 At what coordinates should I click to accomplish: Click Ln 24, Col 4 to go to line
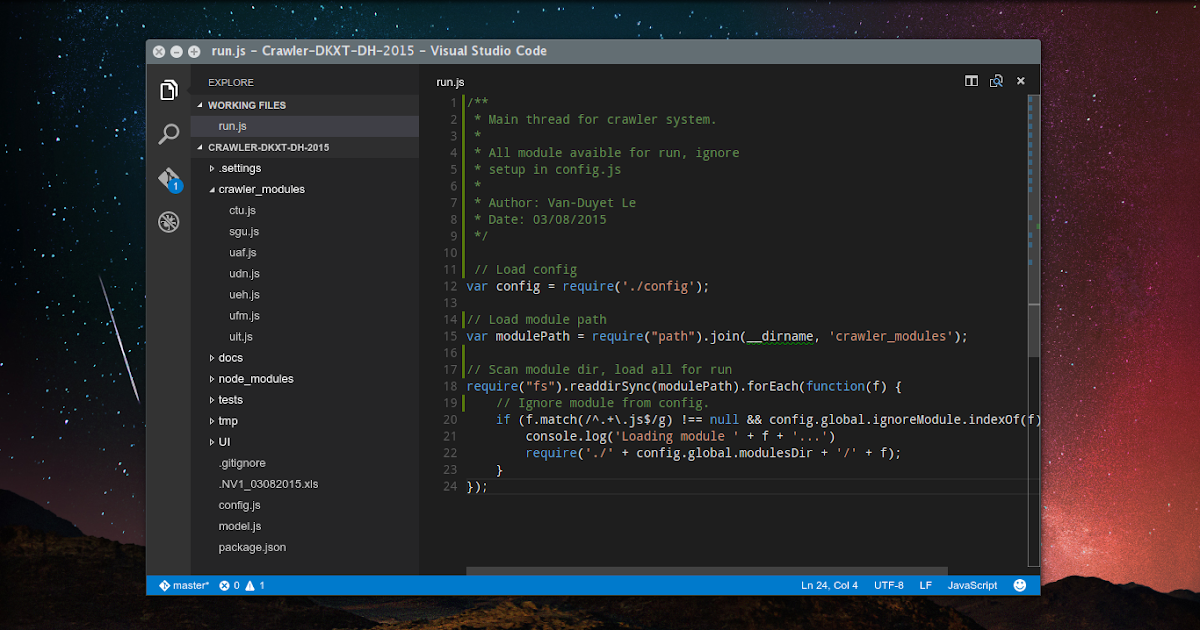point(829,585)
